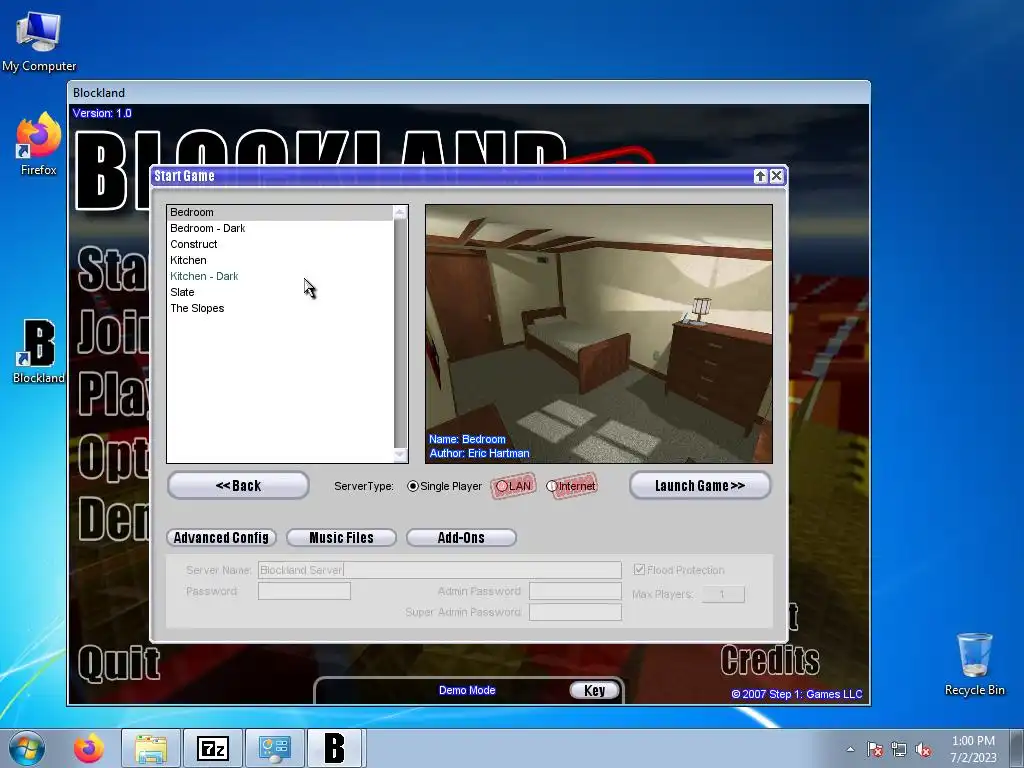
Task: Click the Max Players value field
Action: [723, 594]
